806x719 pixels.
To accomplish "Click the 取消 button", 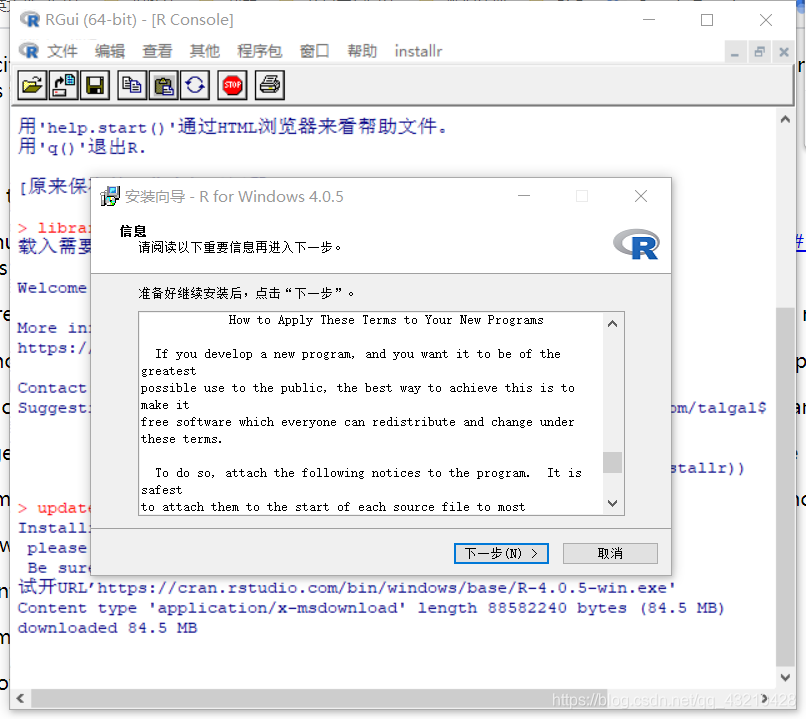I will [610, 554].
